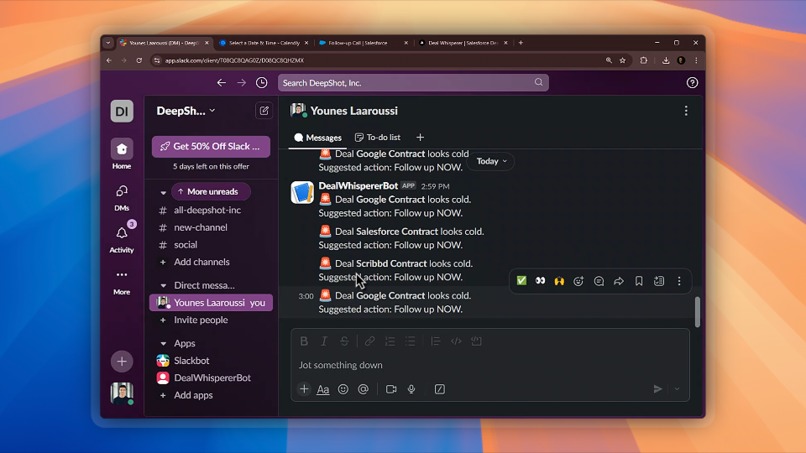Viewport: 806px width, 453px height.
Task: Go back in Slack history
Action: pos(222,82)
